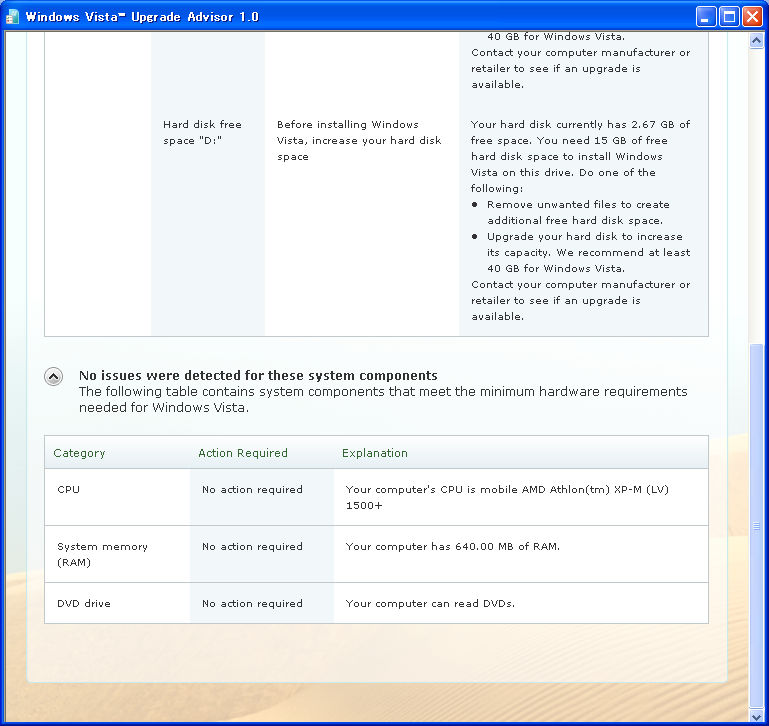Click the Hard disk free space "D:" cell

click(x=203, y=132)
